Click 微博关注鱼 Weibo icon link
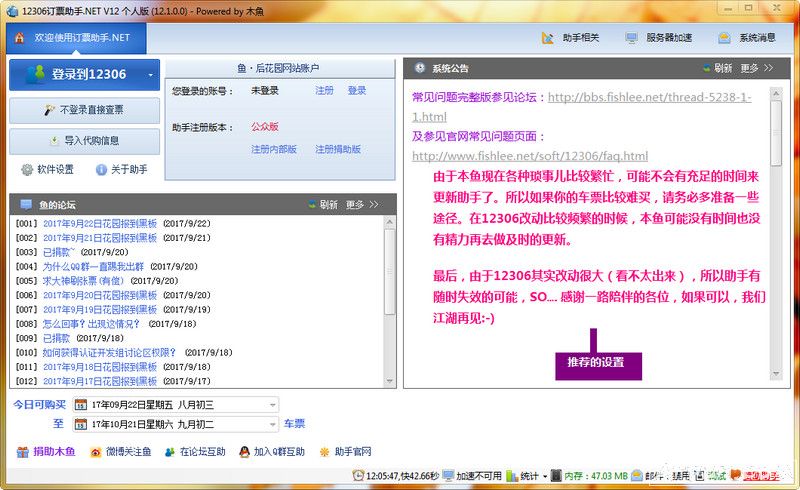 [x=120, y=452]
